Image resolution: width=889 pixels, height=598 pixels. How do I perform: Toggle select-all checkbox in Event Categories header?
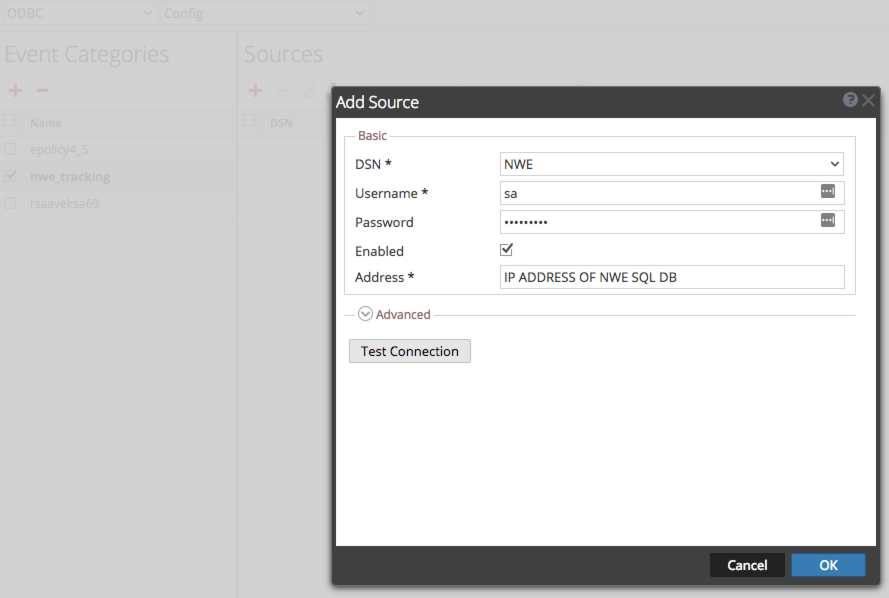[x=9, y=120]
